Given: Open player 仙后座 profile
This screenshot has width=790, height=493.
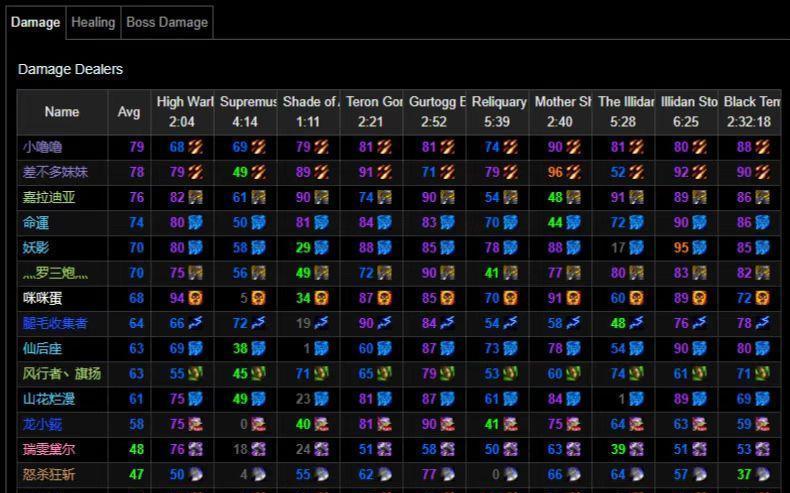Looking at the screenshot, I should [42, 348].
